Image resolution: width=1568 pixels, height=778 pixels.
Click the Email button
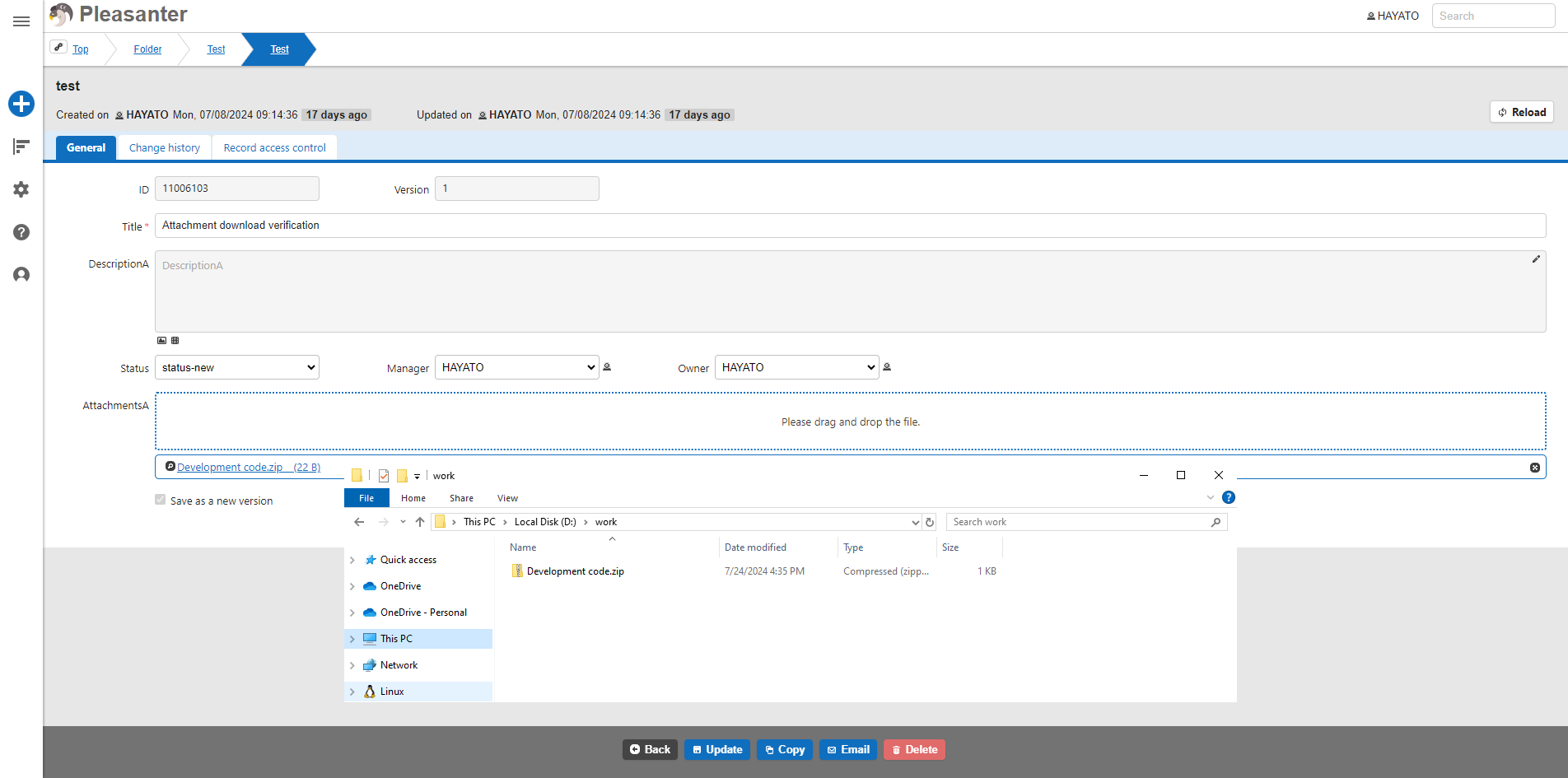tap(848, 749)
